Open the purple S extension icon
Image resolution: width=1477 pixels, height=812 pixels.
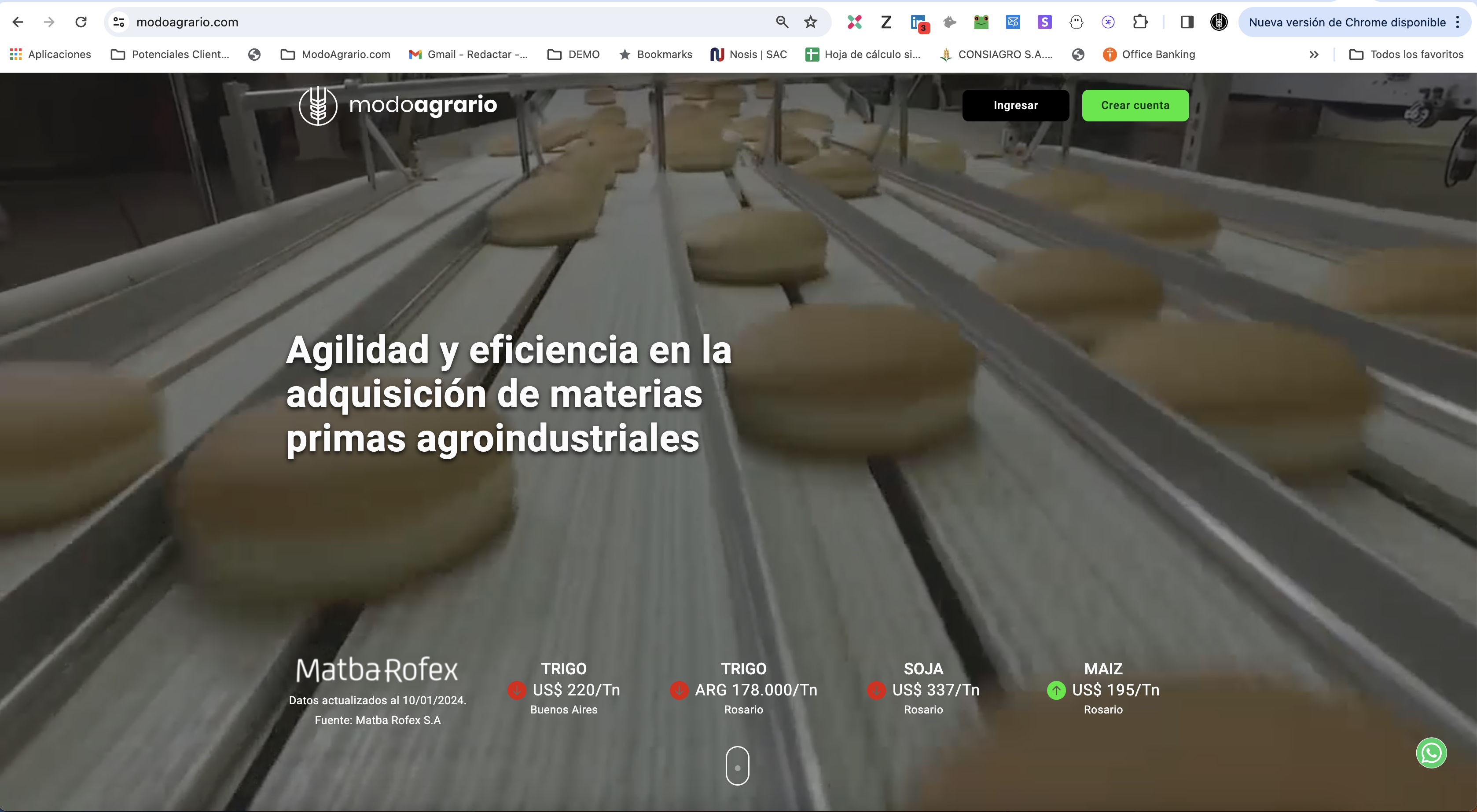(1045, 22)
